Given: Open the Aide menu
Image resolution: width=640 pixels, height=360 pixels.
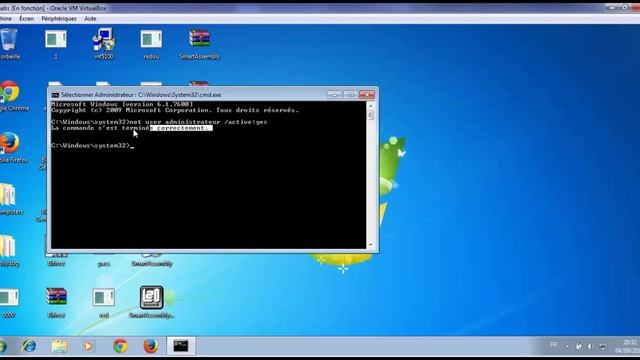Looking at the screenshot, I should coord(90,19).
